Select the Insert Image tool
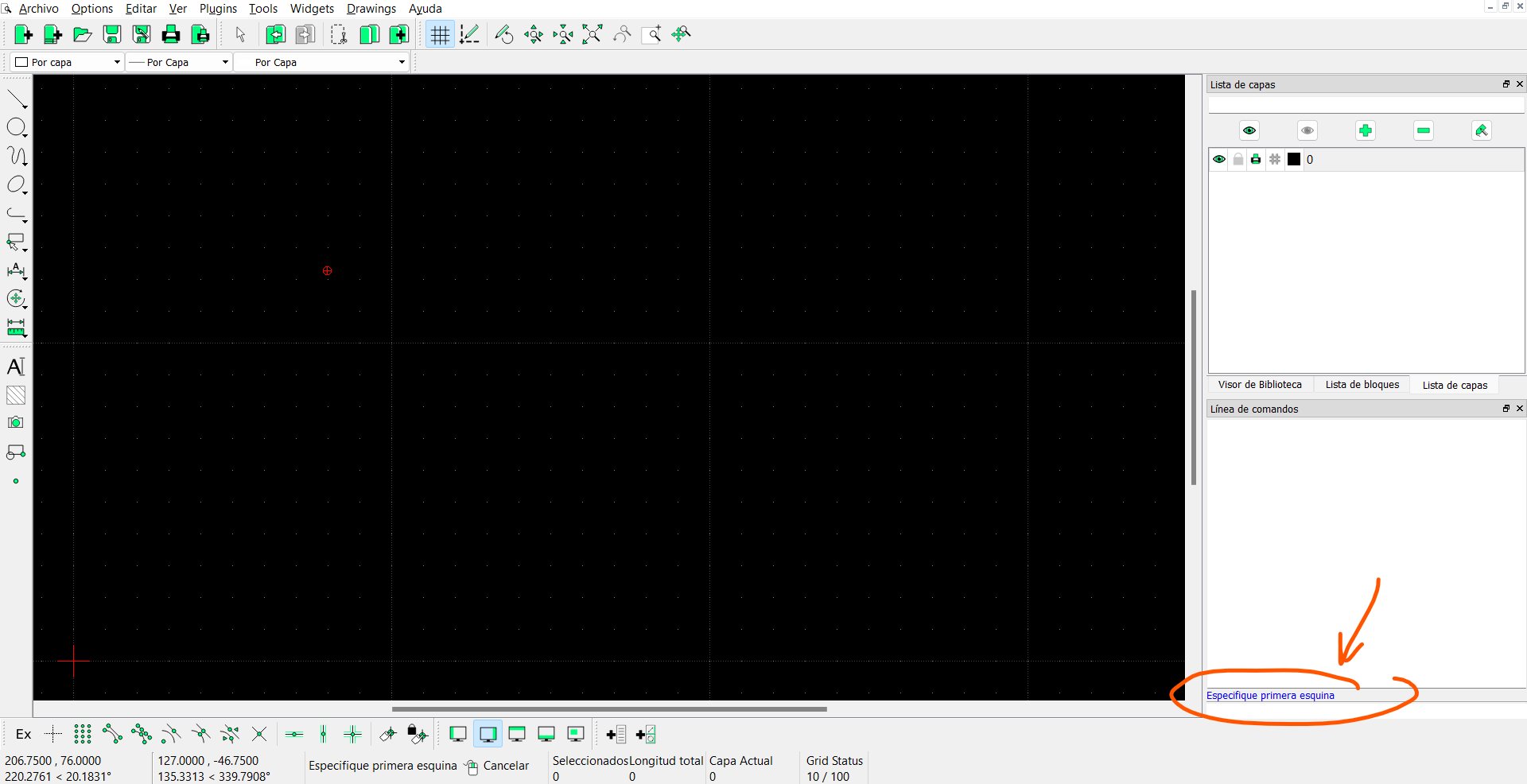Screen dimensions: 1527x784 16,423
